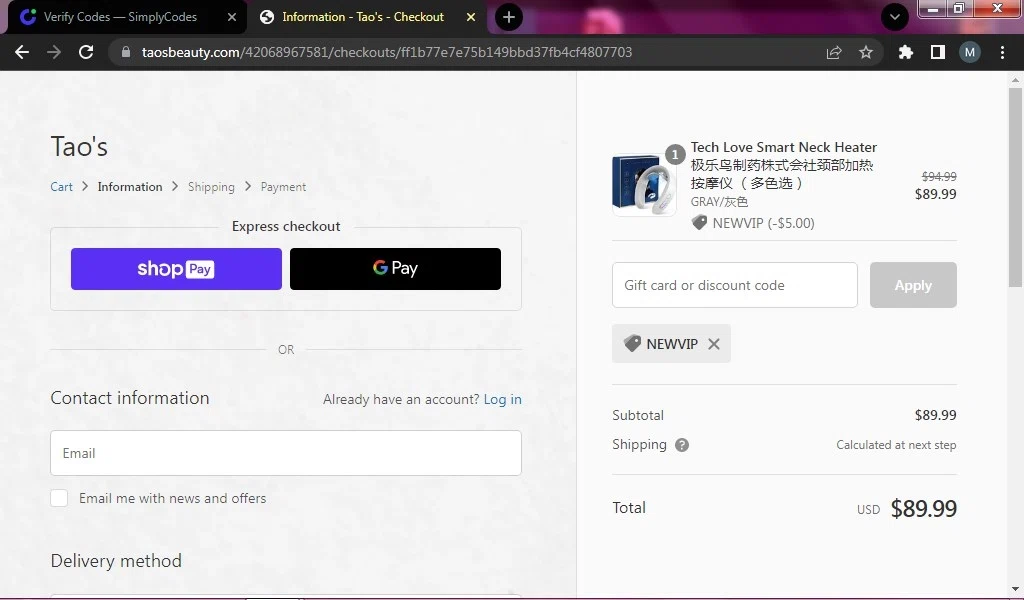
Task: Remove the NEWVIP discount code
Action: (x=714, y=344)
